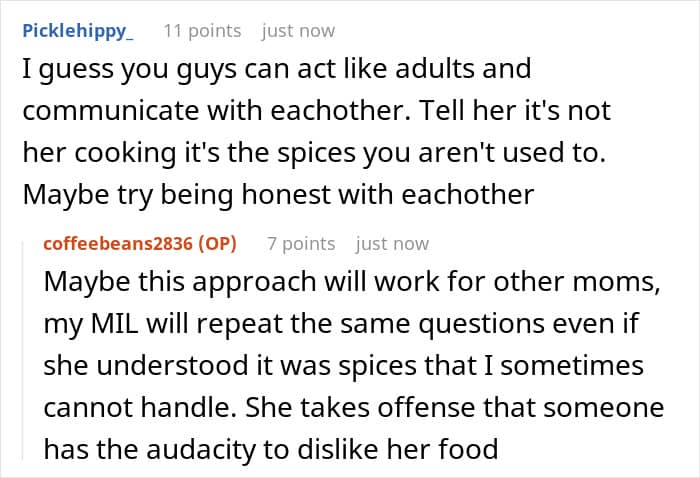Screen dimensions: 700x478
Task: Click the 7 points score
Action: pos(301,244)
